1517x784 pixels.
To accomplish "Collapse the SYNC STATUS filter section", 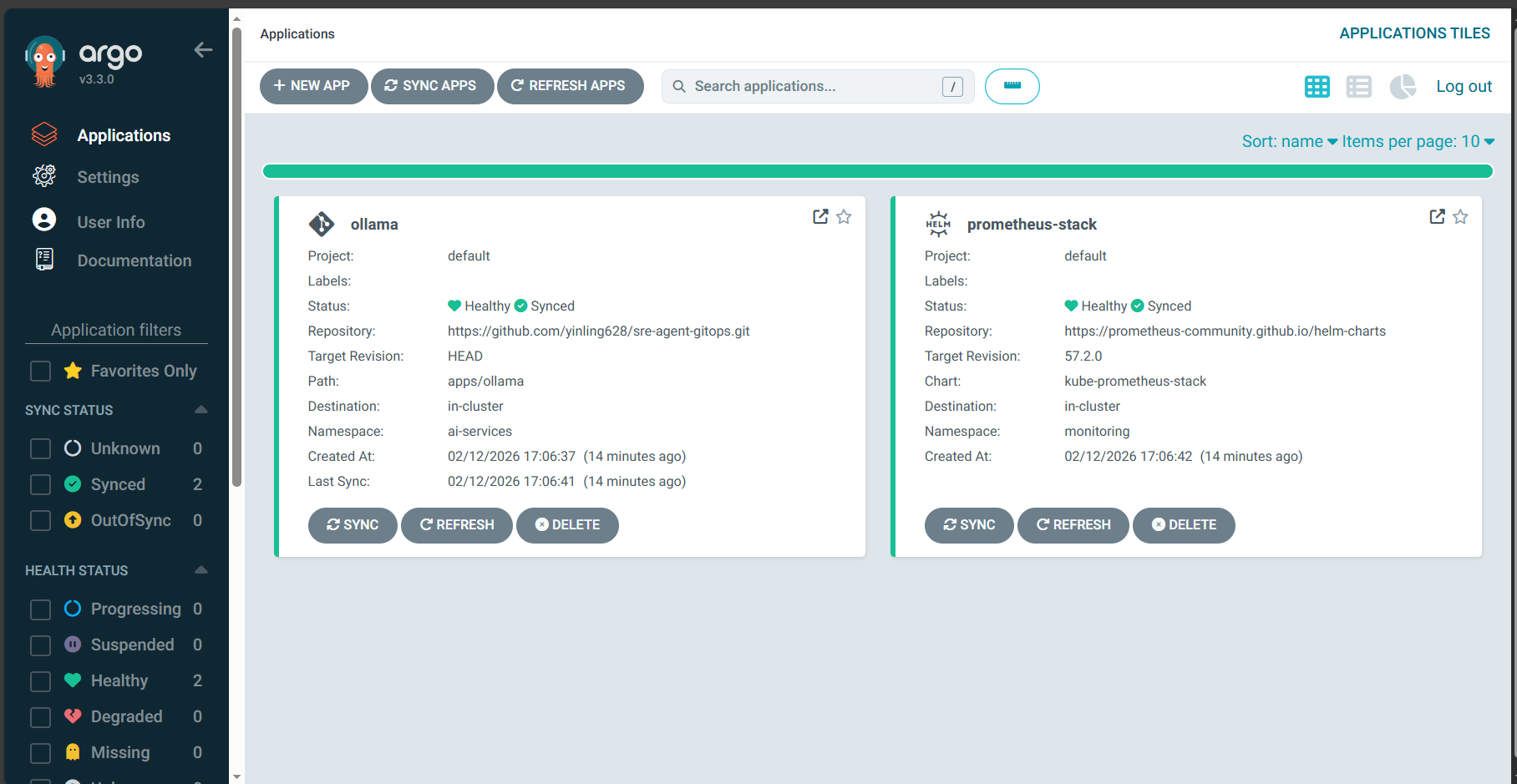I will click(x=200, y=409).
